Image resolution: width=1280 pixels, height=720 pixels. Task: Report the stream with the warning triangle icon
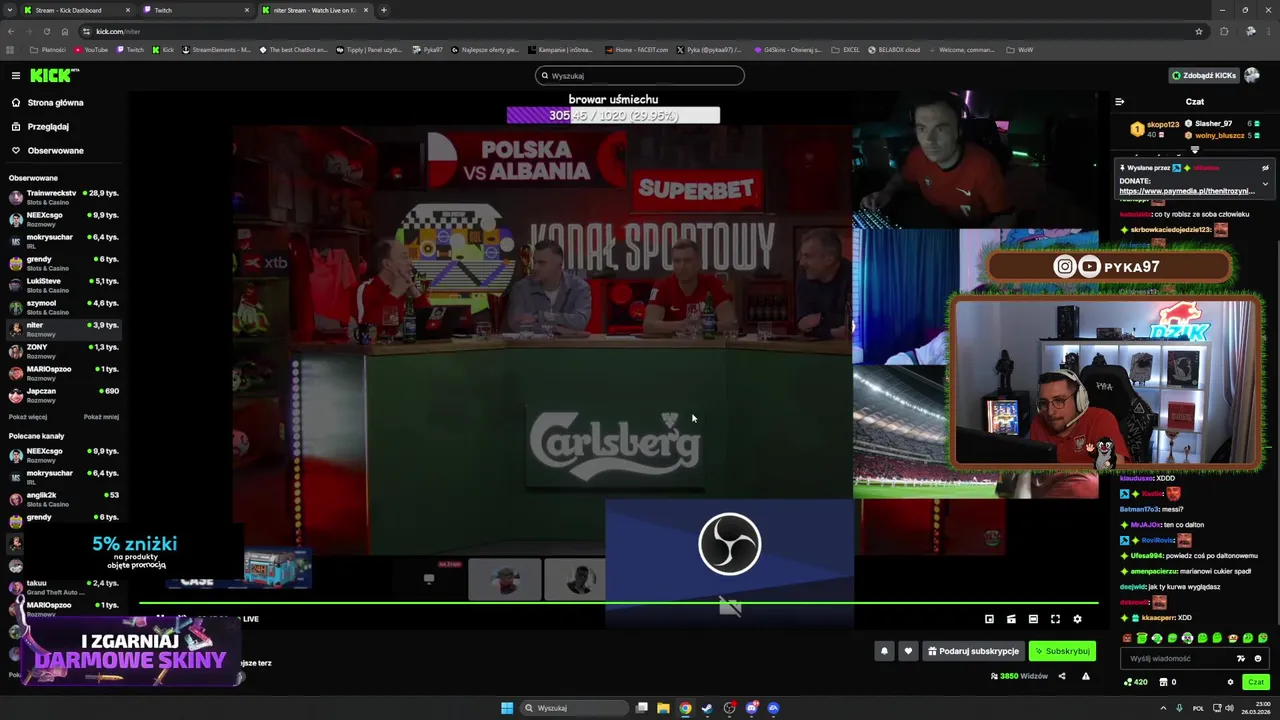[x=1086, y=676]
